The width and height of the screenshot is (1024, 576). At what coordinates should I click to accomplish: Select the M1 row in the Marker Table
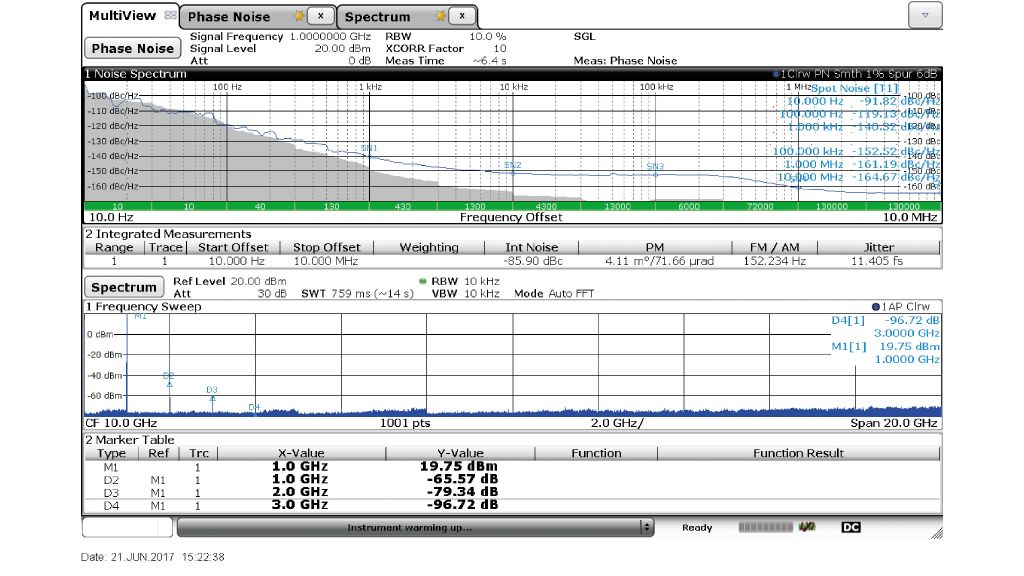coord(111,466)
